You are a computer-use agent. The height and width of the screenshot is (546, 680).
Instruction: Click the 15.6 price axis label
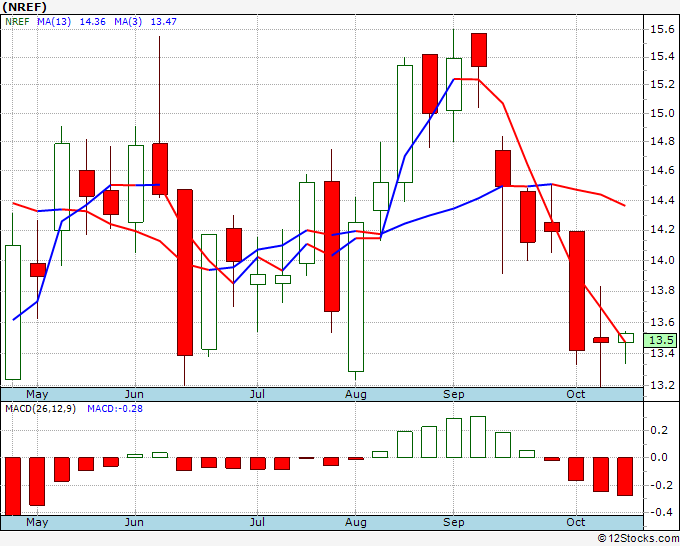(662, 29)
